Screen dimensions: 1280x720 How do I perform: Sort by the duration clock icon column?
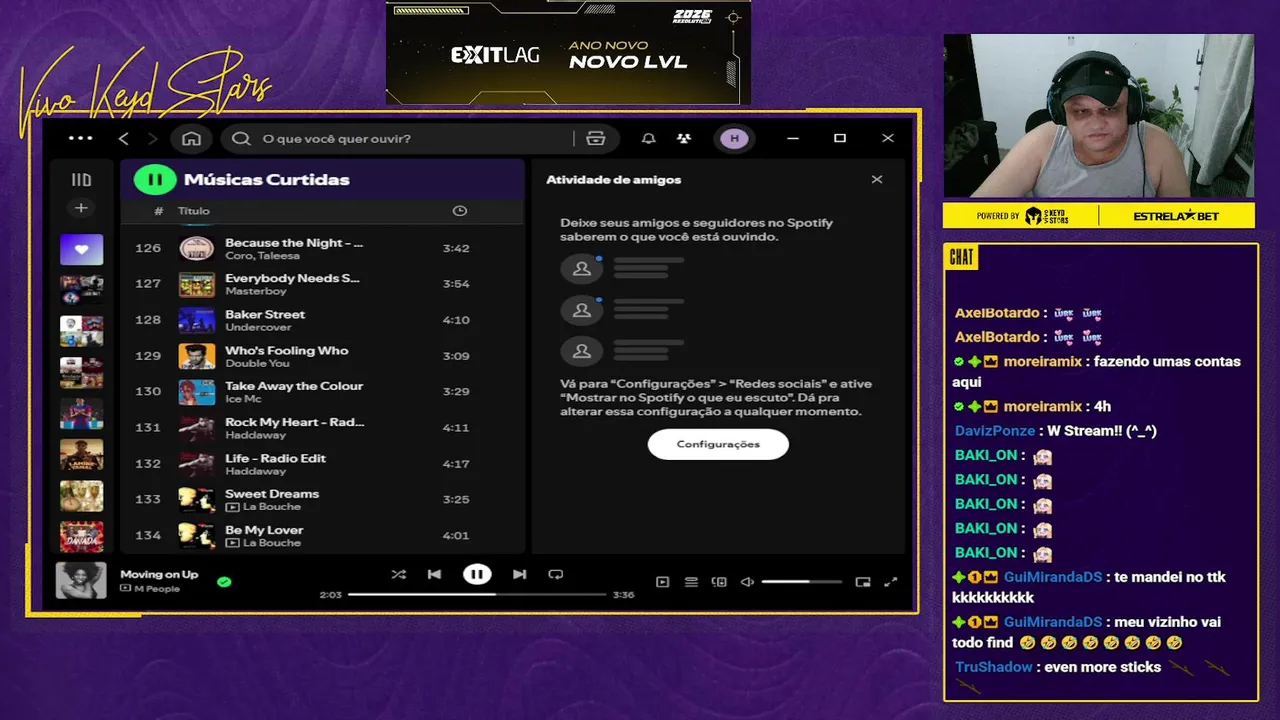point(460,211)
